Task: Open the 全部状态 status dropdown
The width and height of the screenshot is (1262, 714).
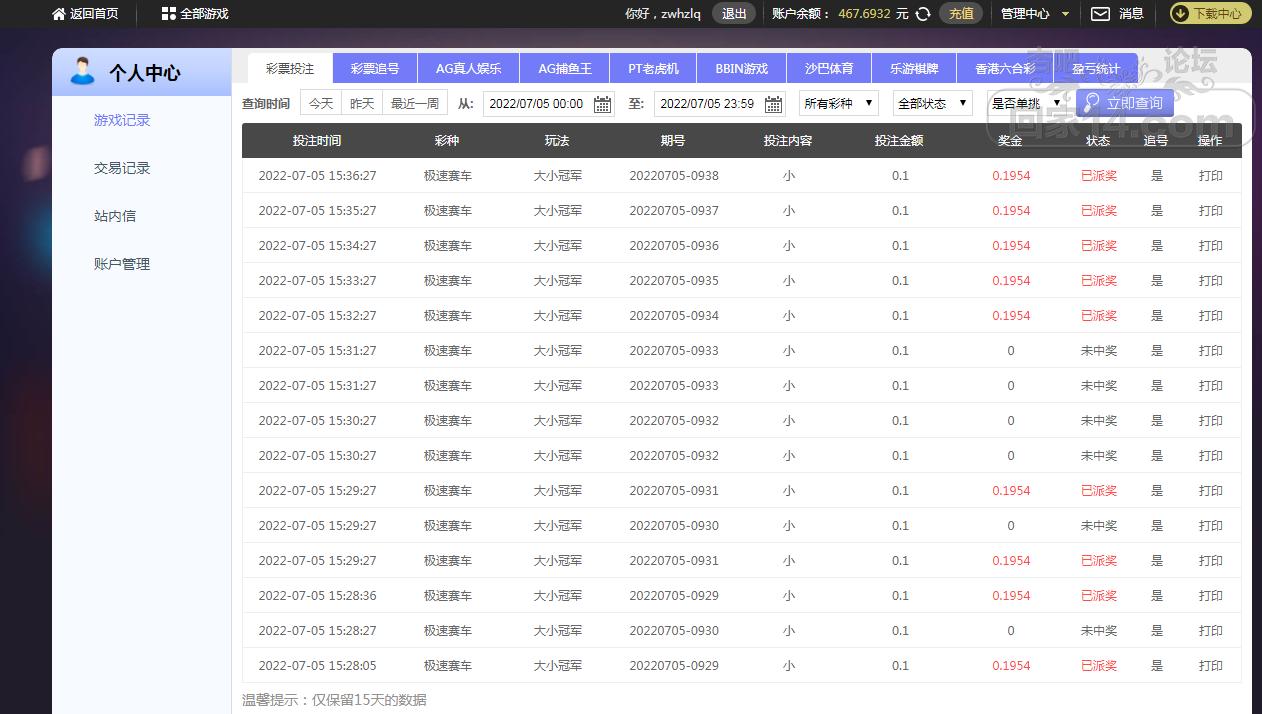Action: (x=932, y=103)
